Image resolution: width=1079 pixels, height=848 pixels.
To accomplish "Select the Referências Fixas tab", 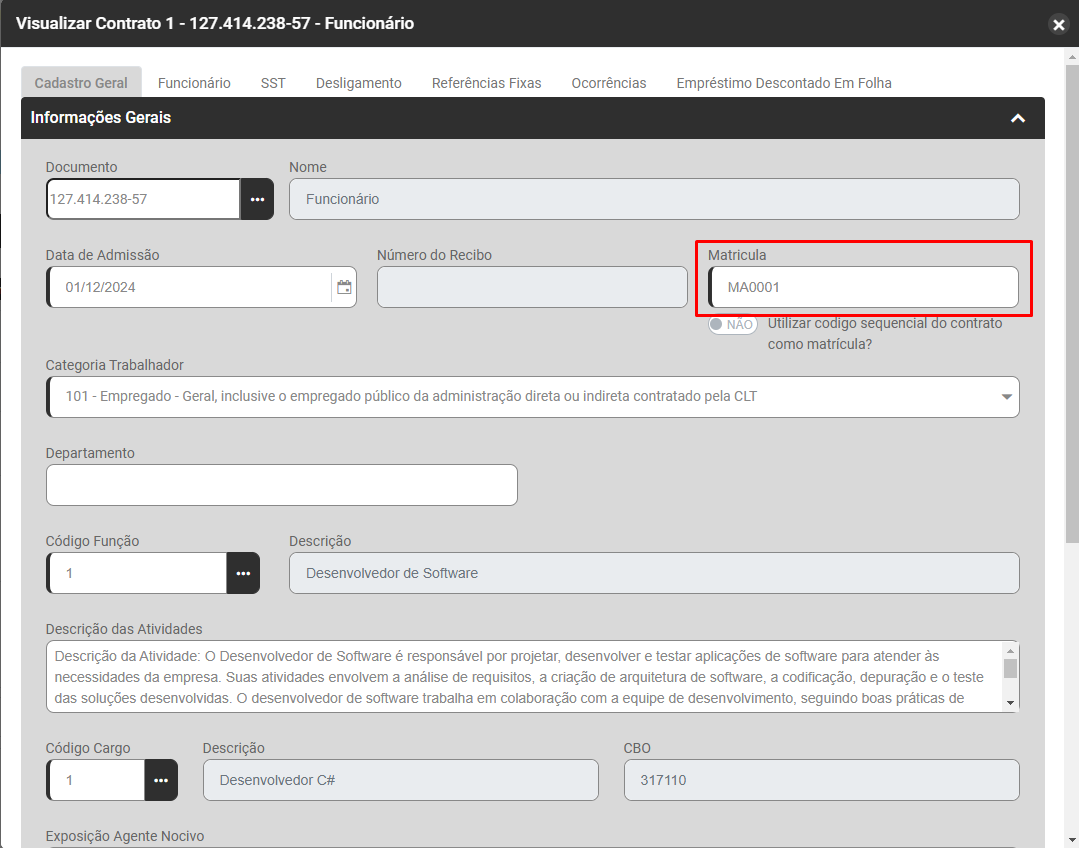I will pyautogui.click(x=486, y=83).
